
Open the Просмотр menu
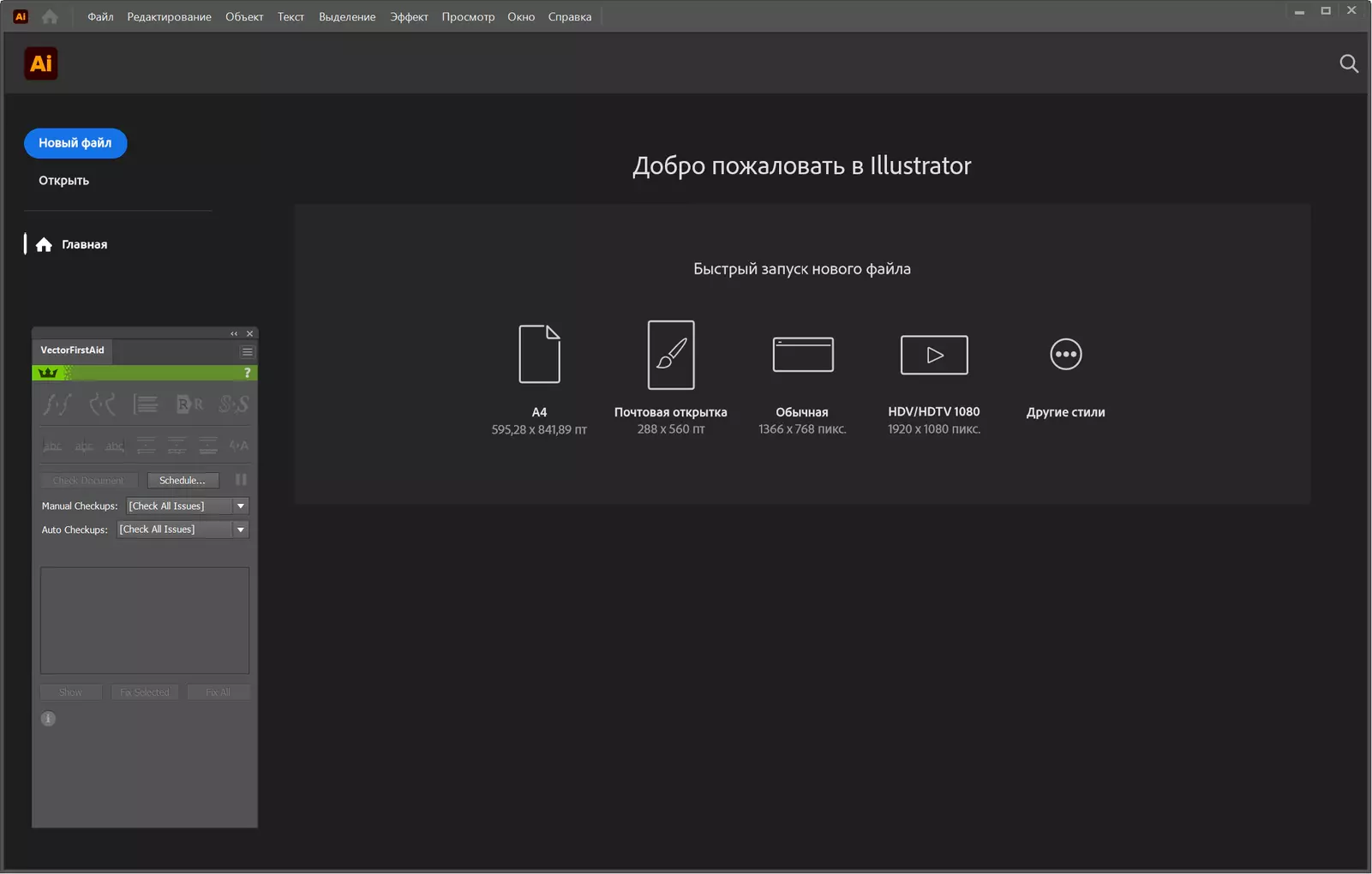[x=468, y=16]
